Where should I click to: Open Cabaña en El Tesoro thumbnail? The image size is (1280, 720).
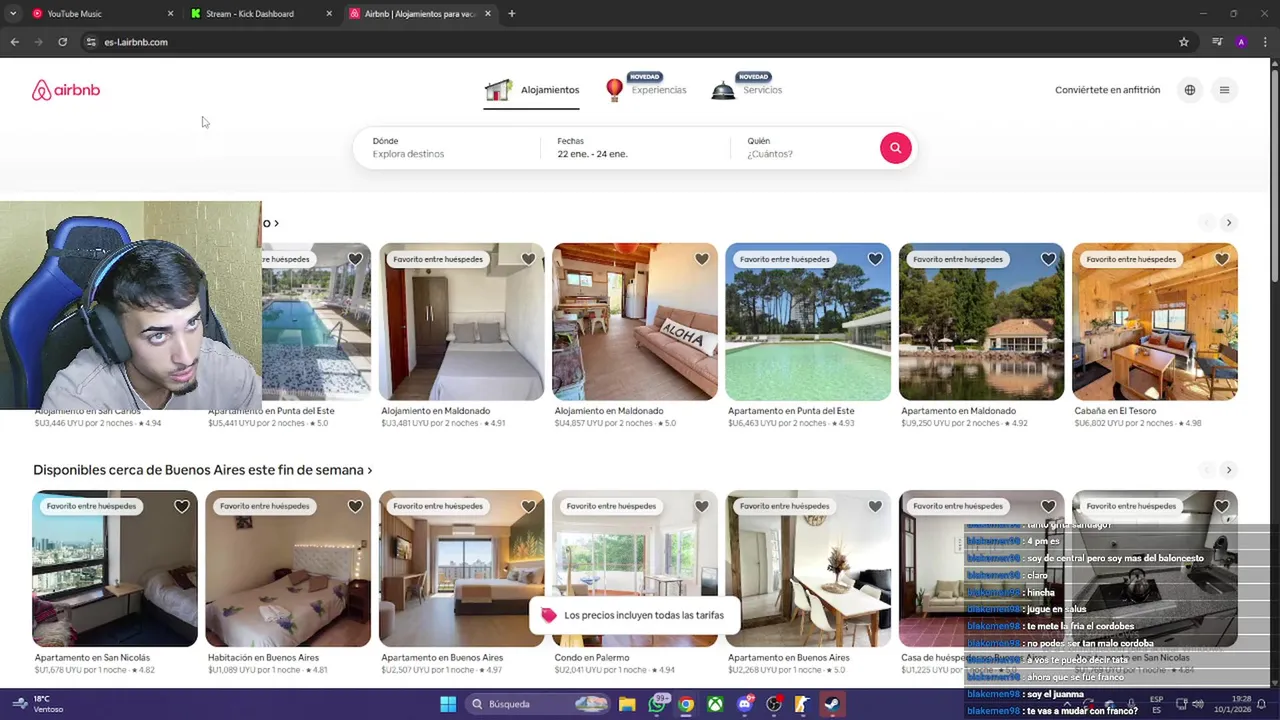pyautogui.click(x=1155, y=322)
